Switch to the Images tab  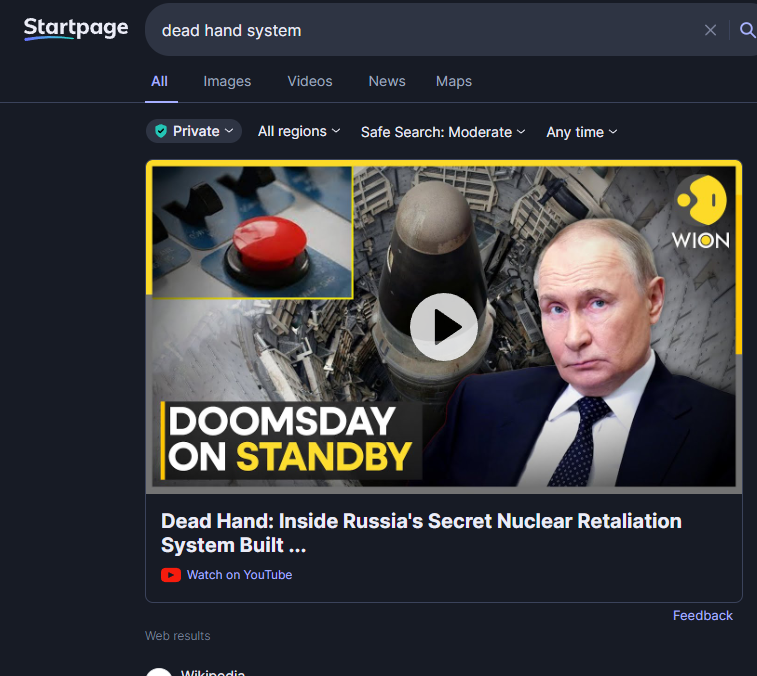[227, 81]
